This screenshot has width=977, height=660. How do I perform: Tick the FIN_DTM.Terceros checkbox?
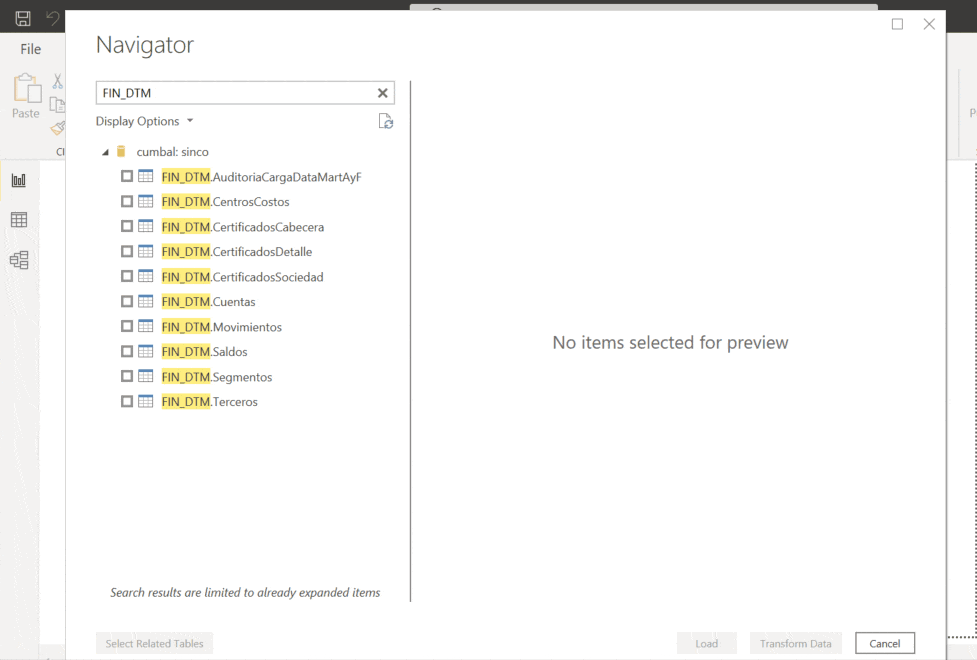pyautogui.click(x=127, y=401)
